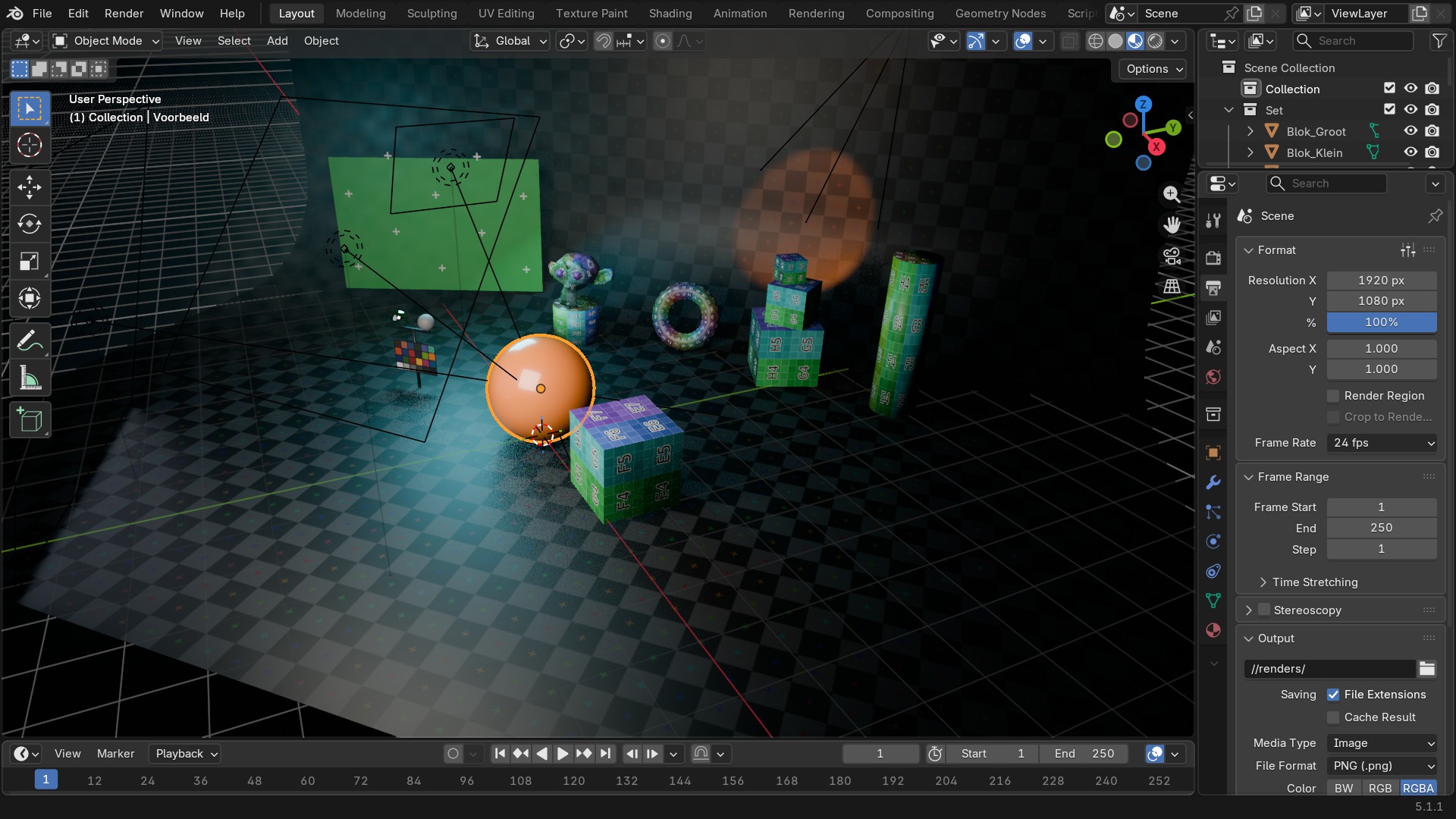Open the Render properties tab

click(x=1213, y=258)
